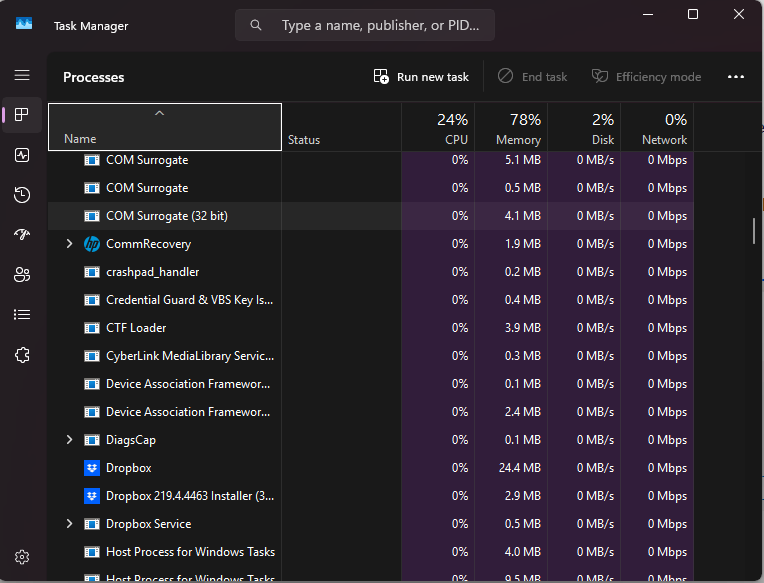This screenshot has width=764, height=583.
Task: Open the hamburger navigation menu
Action: 22,75
